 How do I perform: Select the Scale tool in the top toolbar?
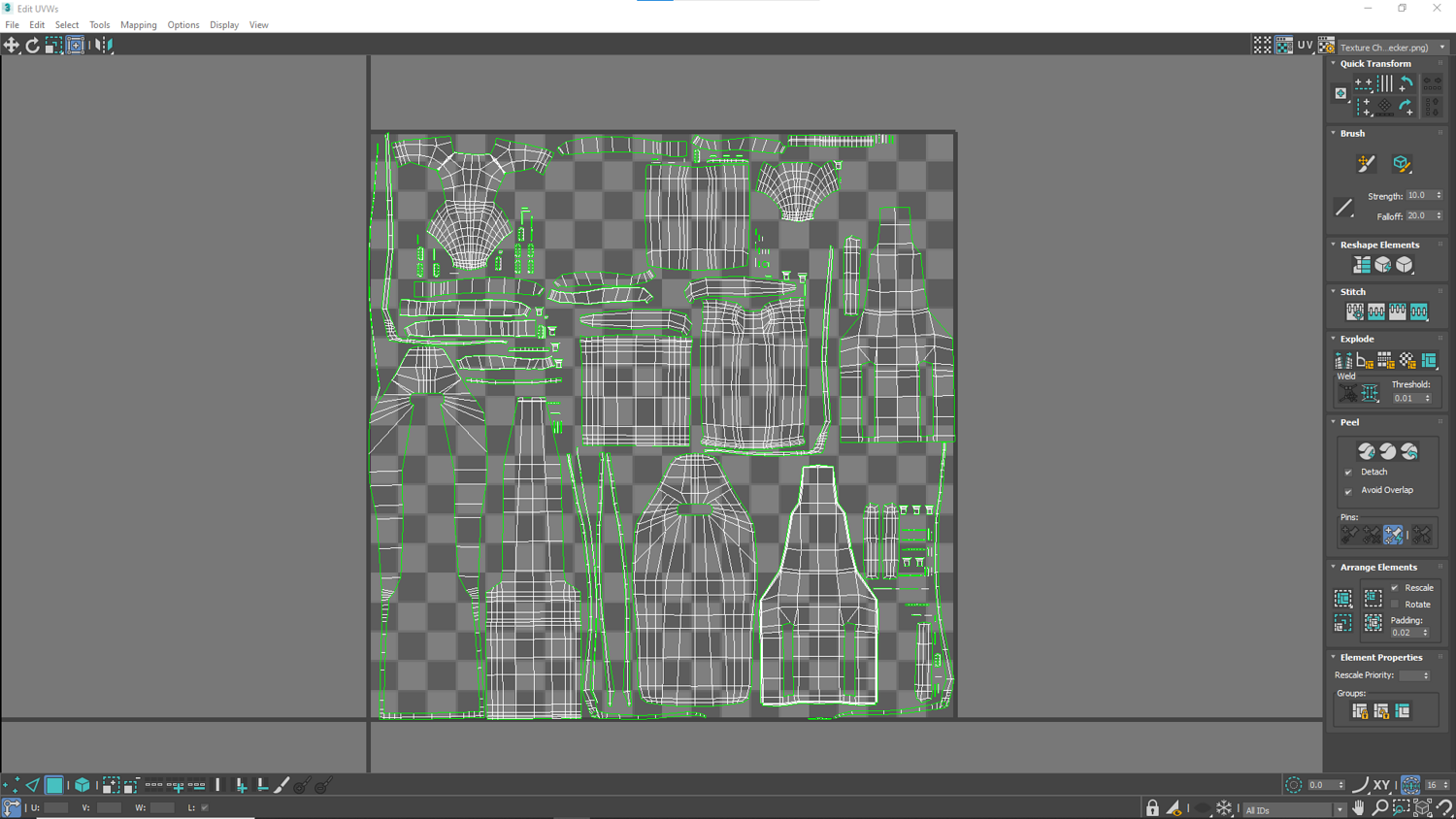tap(53, 45)
